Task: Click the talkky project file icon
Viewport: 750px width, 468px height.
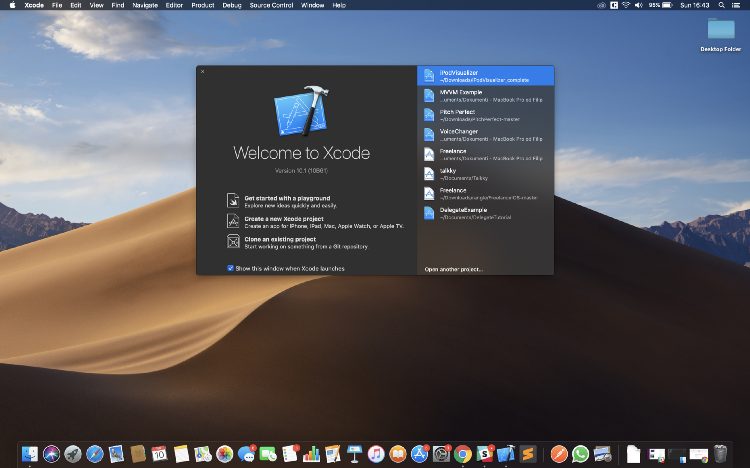Action: coord(429,174)
